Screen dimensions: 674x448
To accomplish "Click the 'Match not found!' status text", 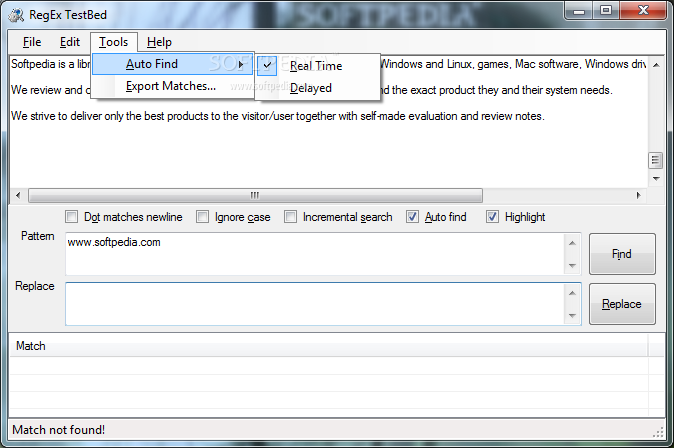I will 58,430.
